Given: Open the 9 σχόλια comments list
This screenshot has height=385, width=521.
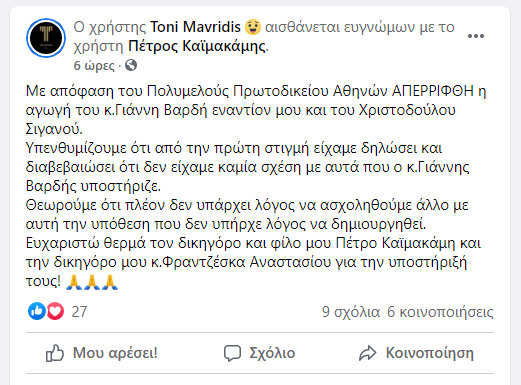Looking at the screenshot, I should pos(351,312).
